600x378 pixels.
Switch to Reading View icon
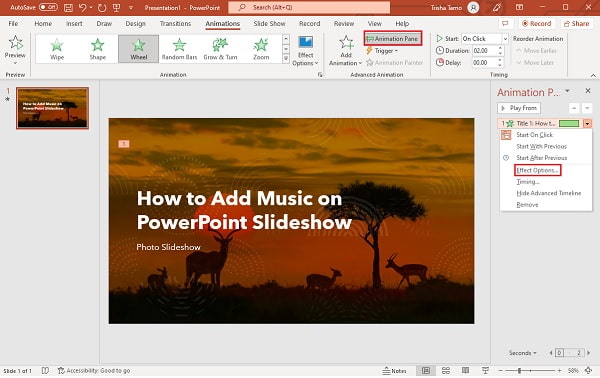tap(465, 370)
